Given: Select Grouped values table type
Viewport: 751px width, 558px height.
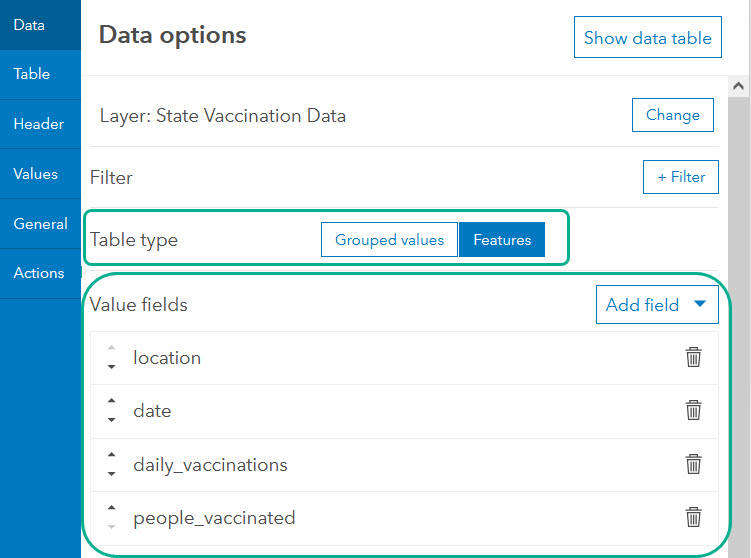Looking at the screenshot, I should 389,240.
